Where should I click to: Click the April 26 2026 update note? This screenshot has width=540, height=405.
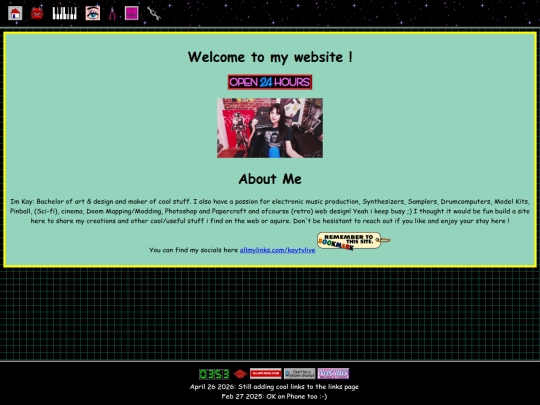(x=274, y=387)
